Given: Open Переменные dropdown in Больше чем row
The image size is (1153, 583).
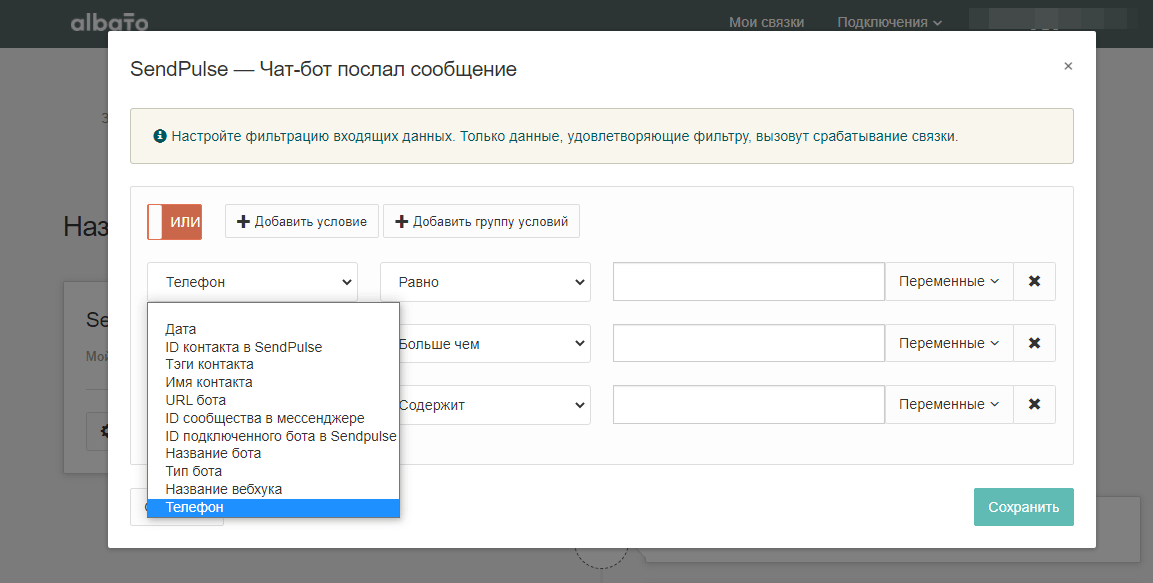Looking at the screenshot, I should click(949, 343).
